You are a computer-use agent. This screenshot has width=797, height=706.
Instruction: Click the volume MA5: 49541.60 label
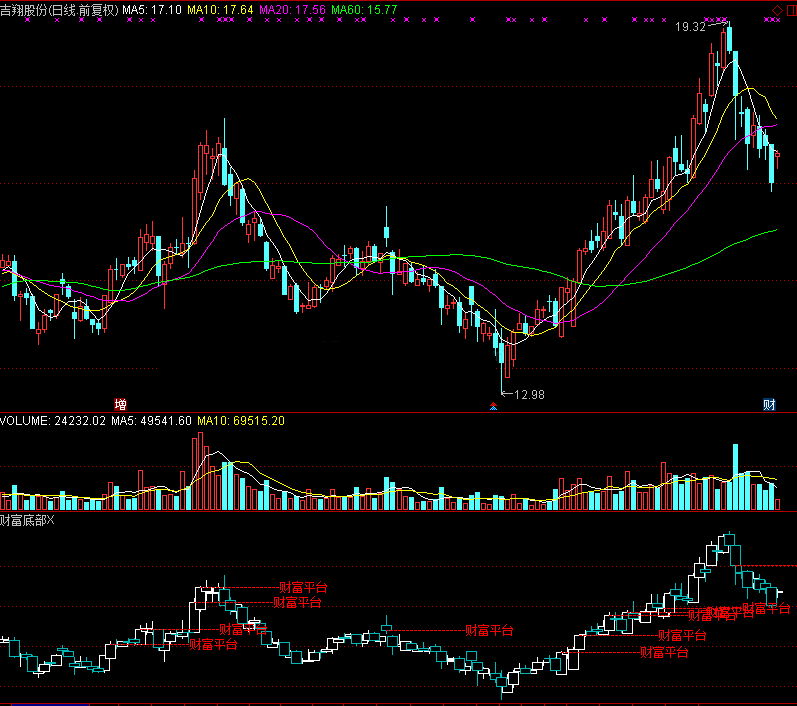click(151, 421)
